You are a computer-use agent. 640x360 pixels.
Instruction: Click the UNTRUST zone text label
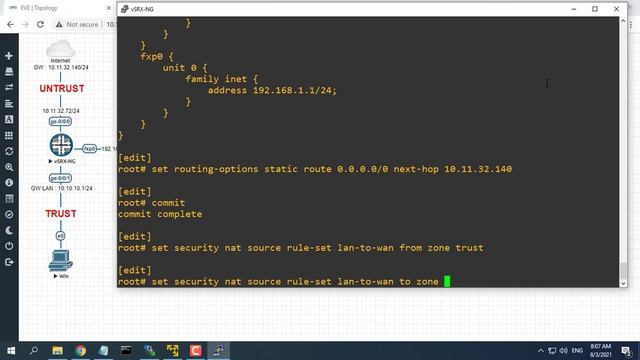[62, 89]
